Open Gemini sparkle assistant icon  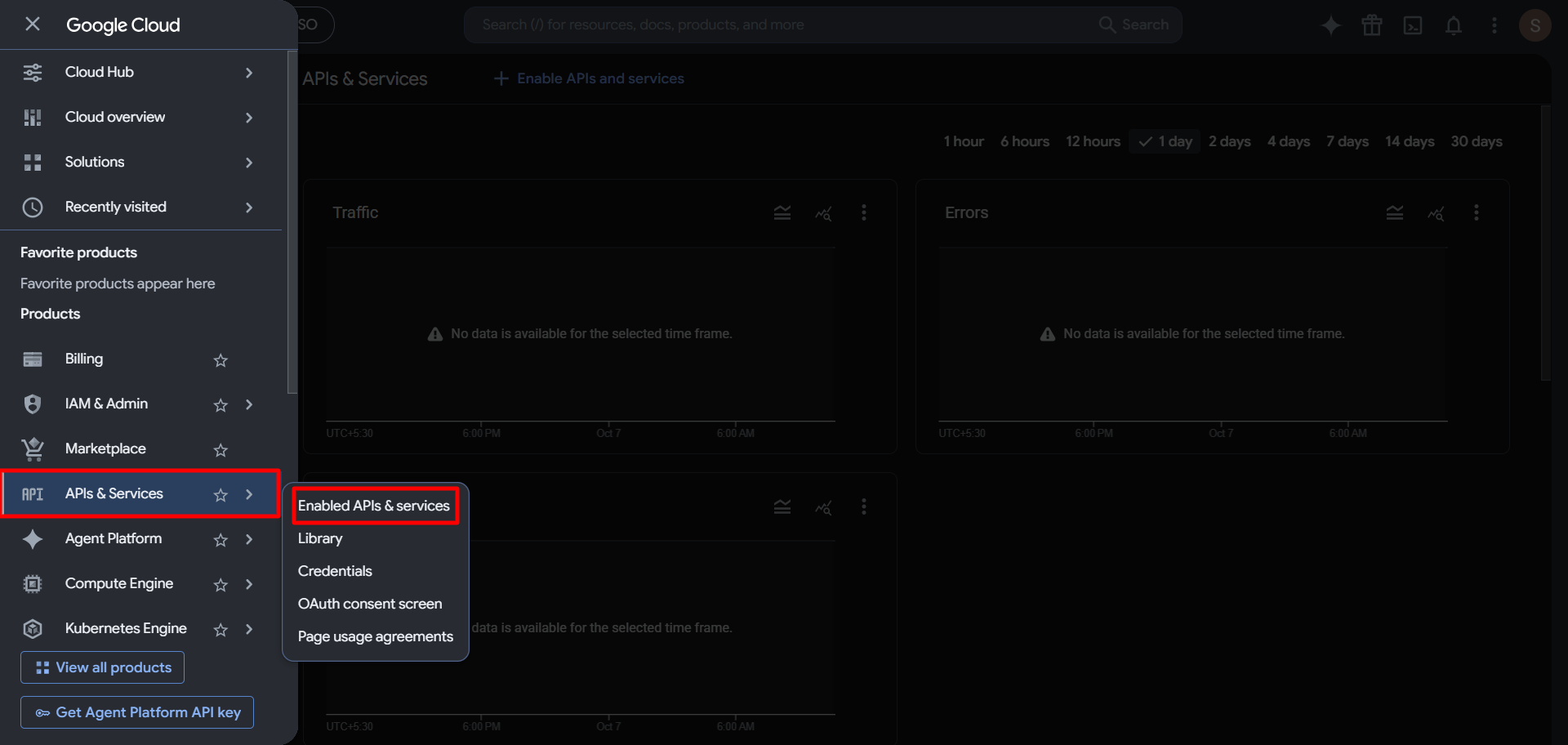pos(1331,25)
